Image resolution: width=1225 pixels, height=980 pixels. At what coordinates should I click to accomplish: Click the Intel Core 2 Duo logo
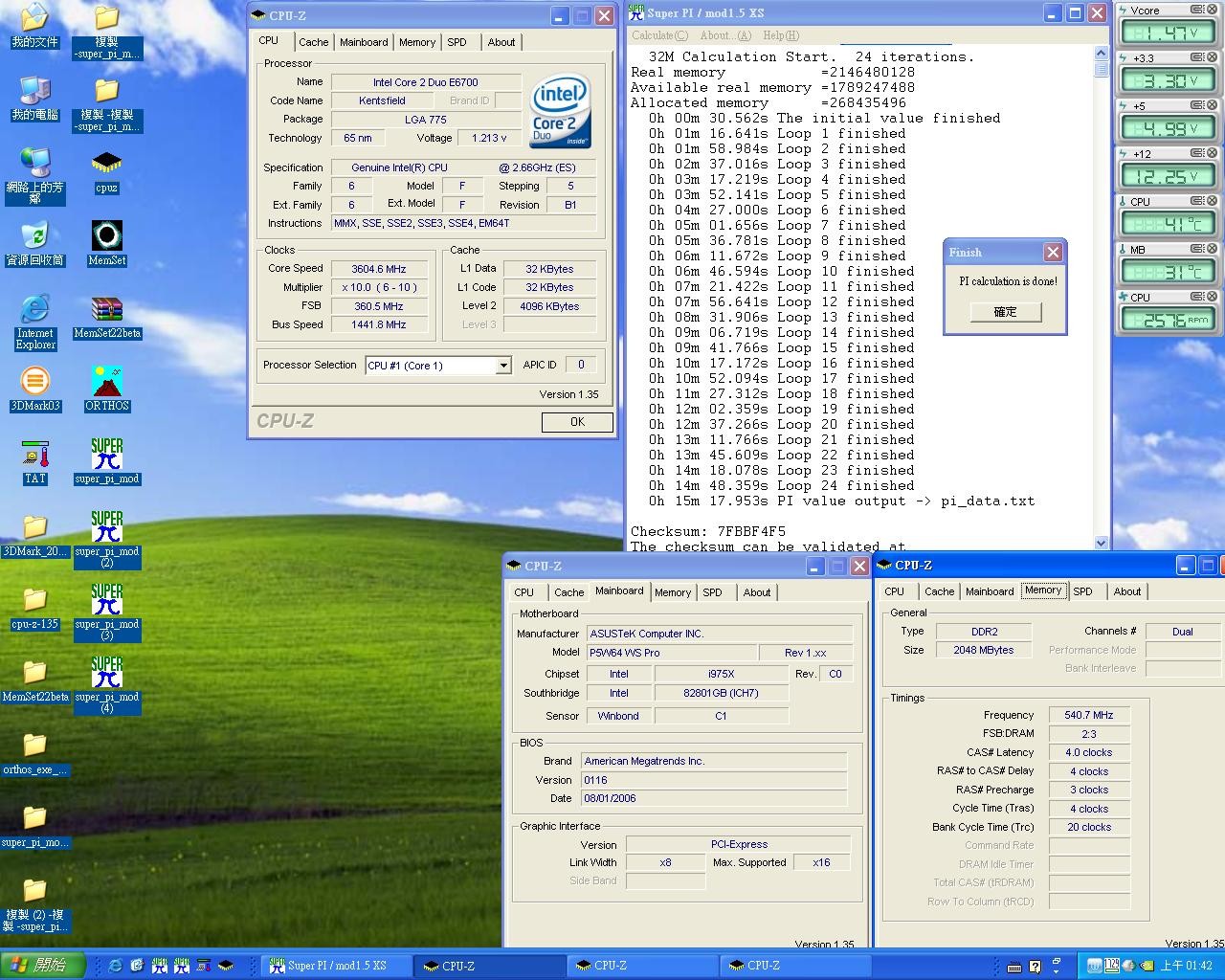coord(561,111)
